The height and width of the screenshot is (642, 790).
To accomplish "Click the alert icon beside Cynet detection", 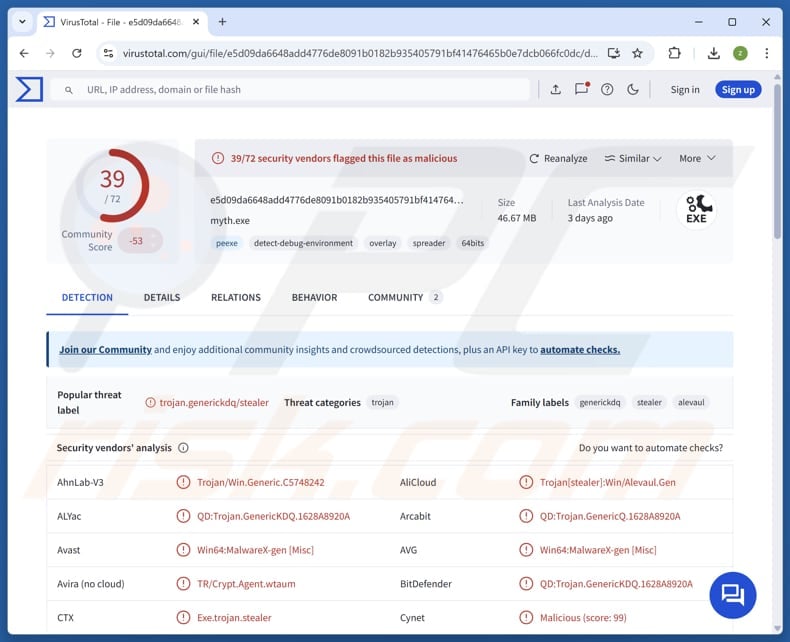I will [526, 617].
